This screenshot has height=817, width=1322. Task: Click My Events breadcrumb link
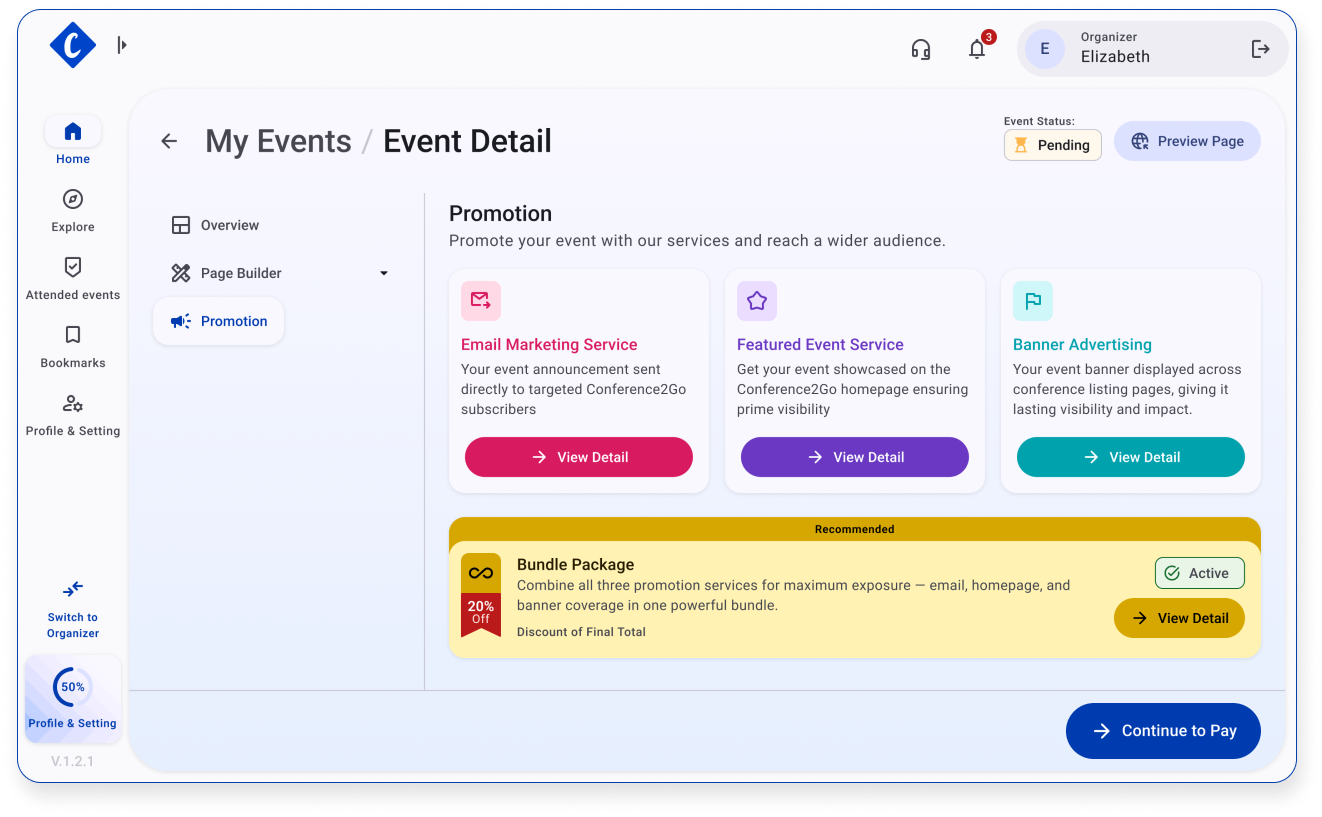[278, 141]
